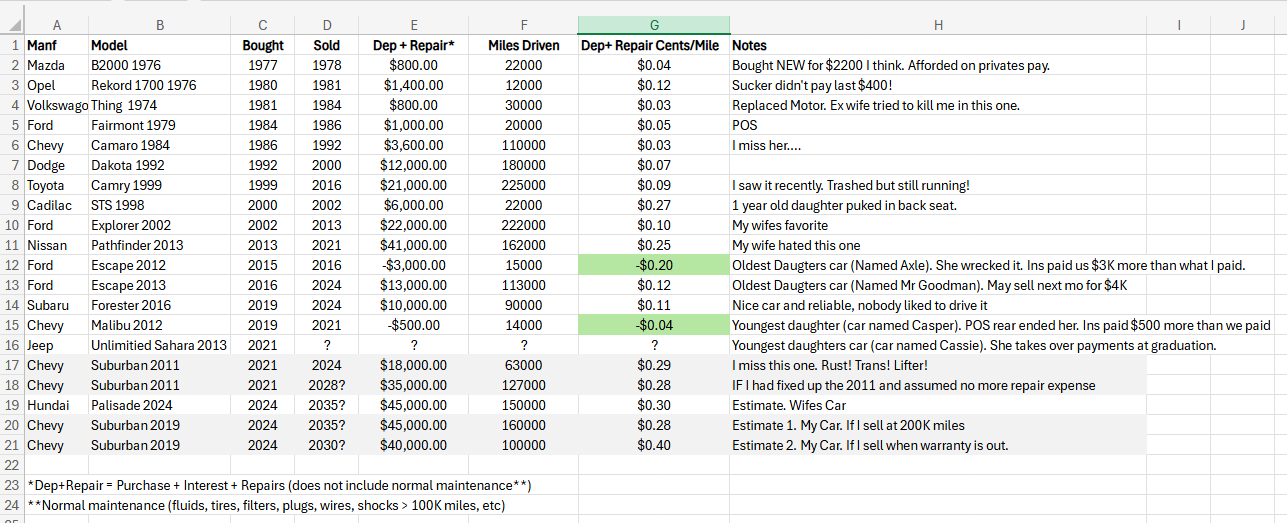Click the Jeep manufacturer cell

pos(56,345)
